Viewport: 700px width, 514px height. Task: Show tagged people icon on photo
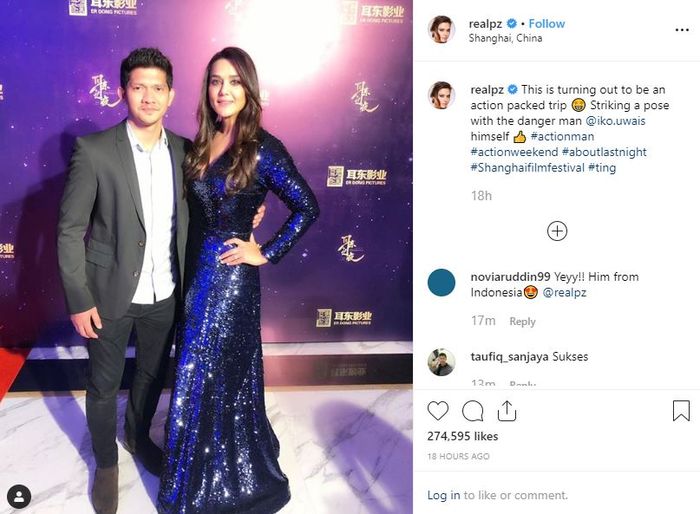click(x=19, y=497)
